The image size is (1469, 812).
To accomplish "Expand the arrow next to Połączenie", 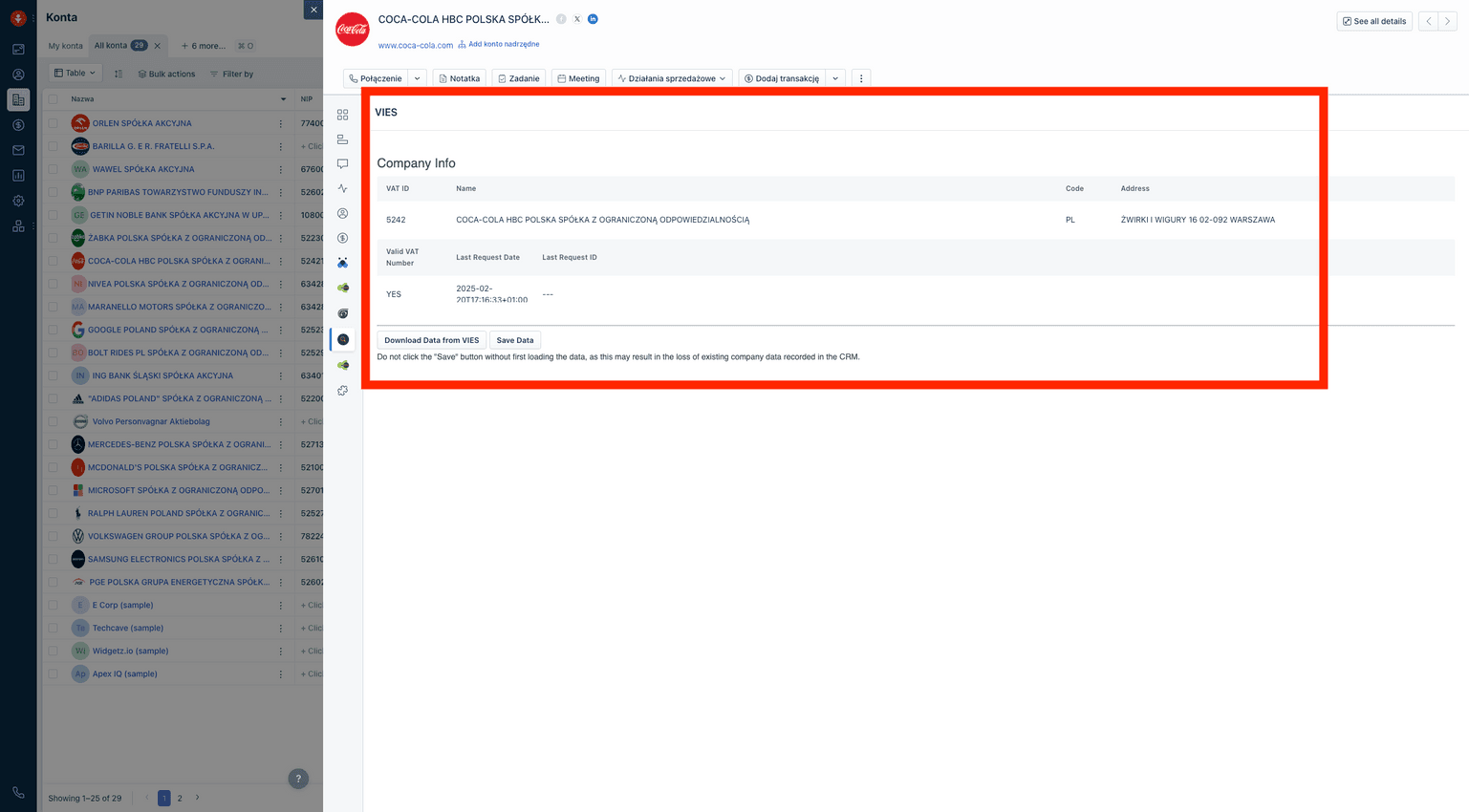I will (x=418, y=78).
